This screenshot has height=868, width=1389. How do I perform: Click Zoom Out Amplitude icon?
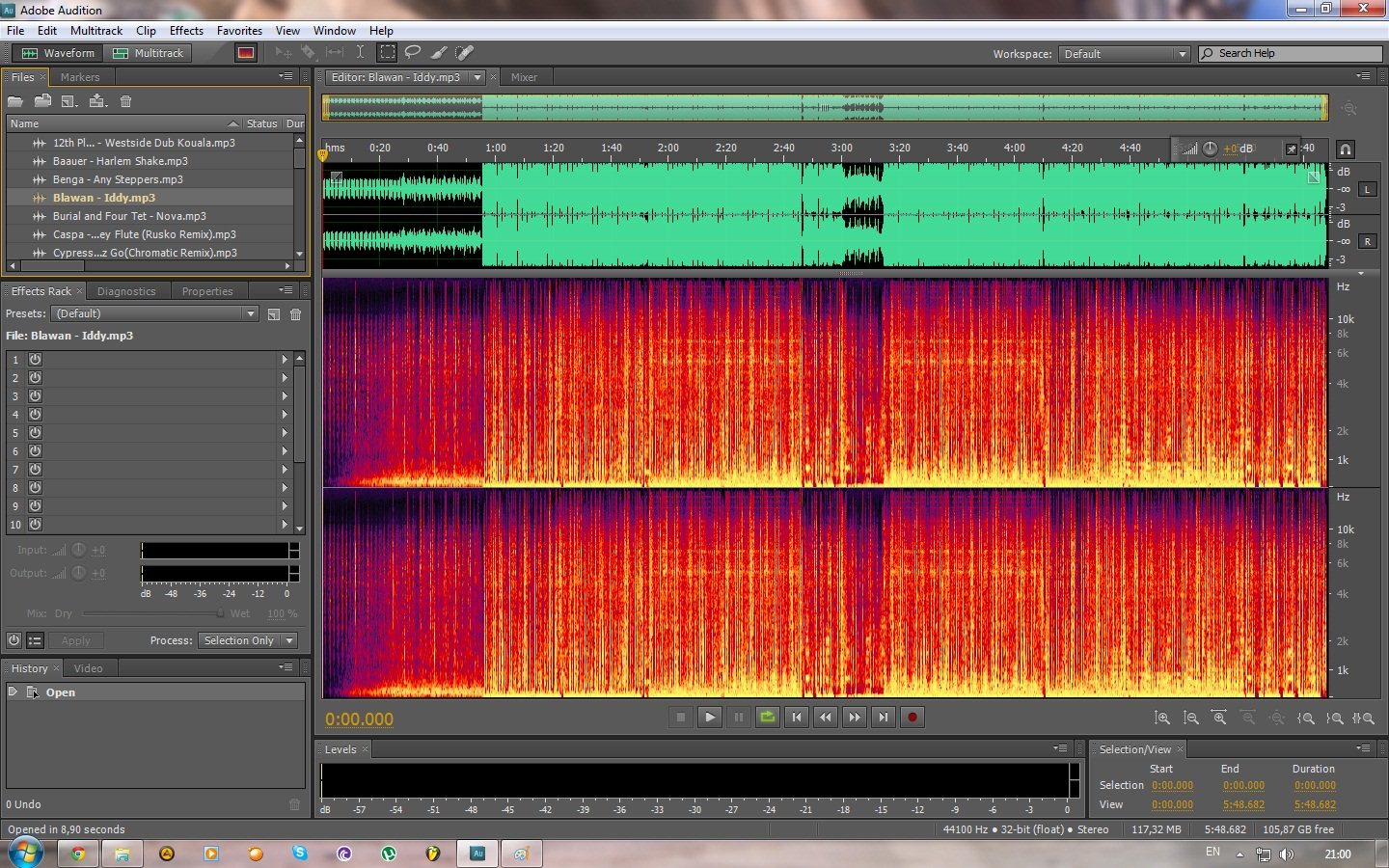(1191, 719)
